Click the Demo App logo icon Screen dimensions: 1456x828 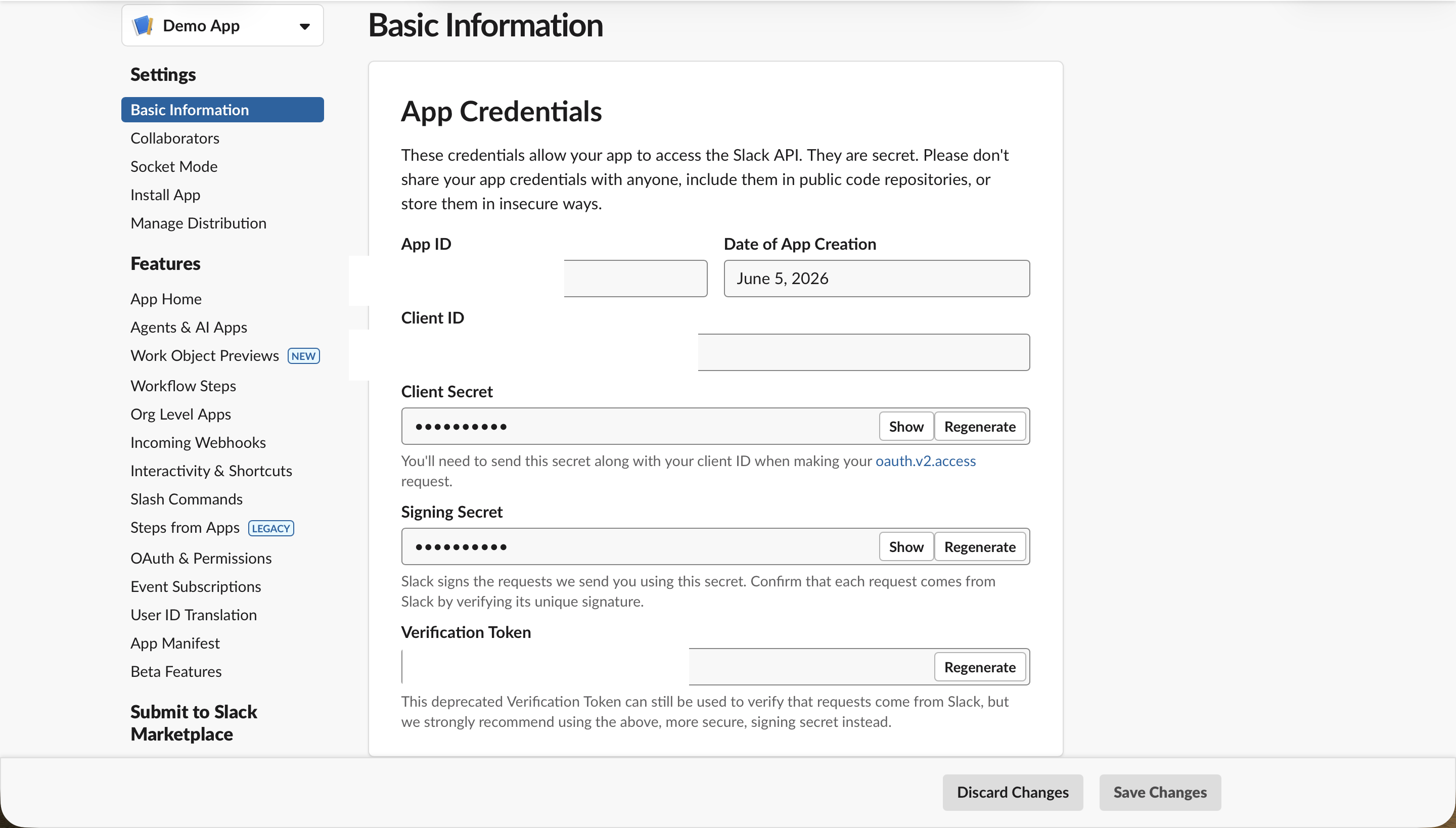tap(142, 26)
